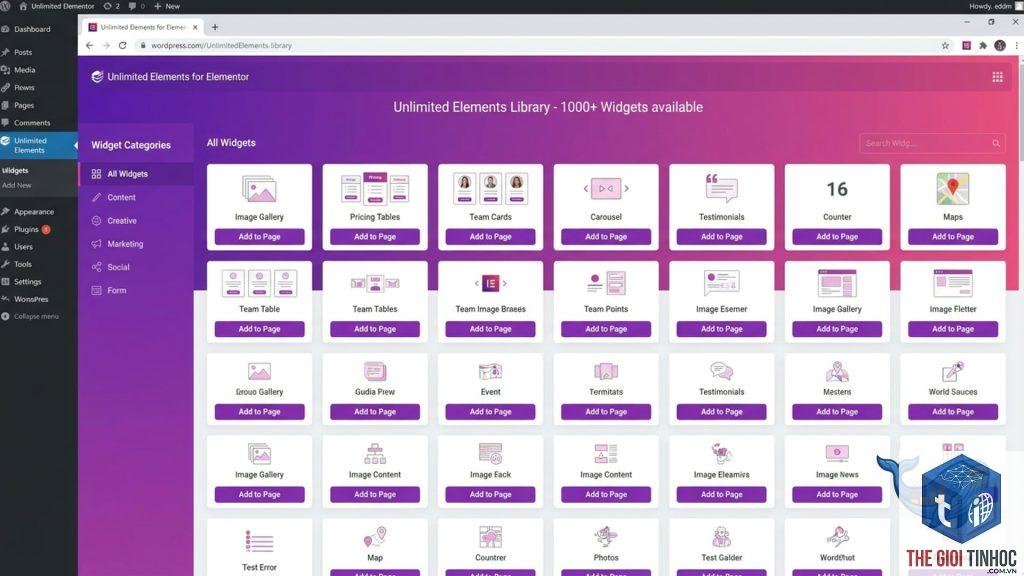This screenshot has height=576, width=1024.
Task: Select Marketing widget category
Action: coord(136,244)
